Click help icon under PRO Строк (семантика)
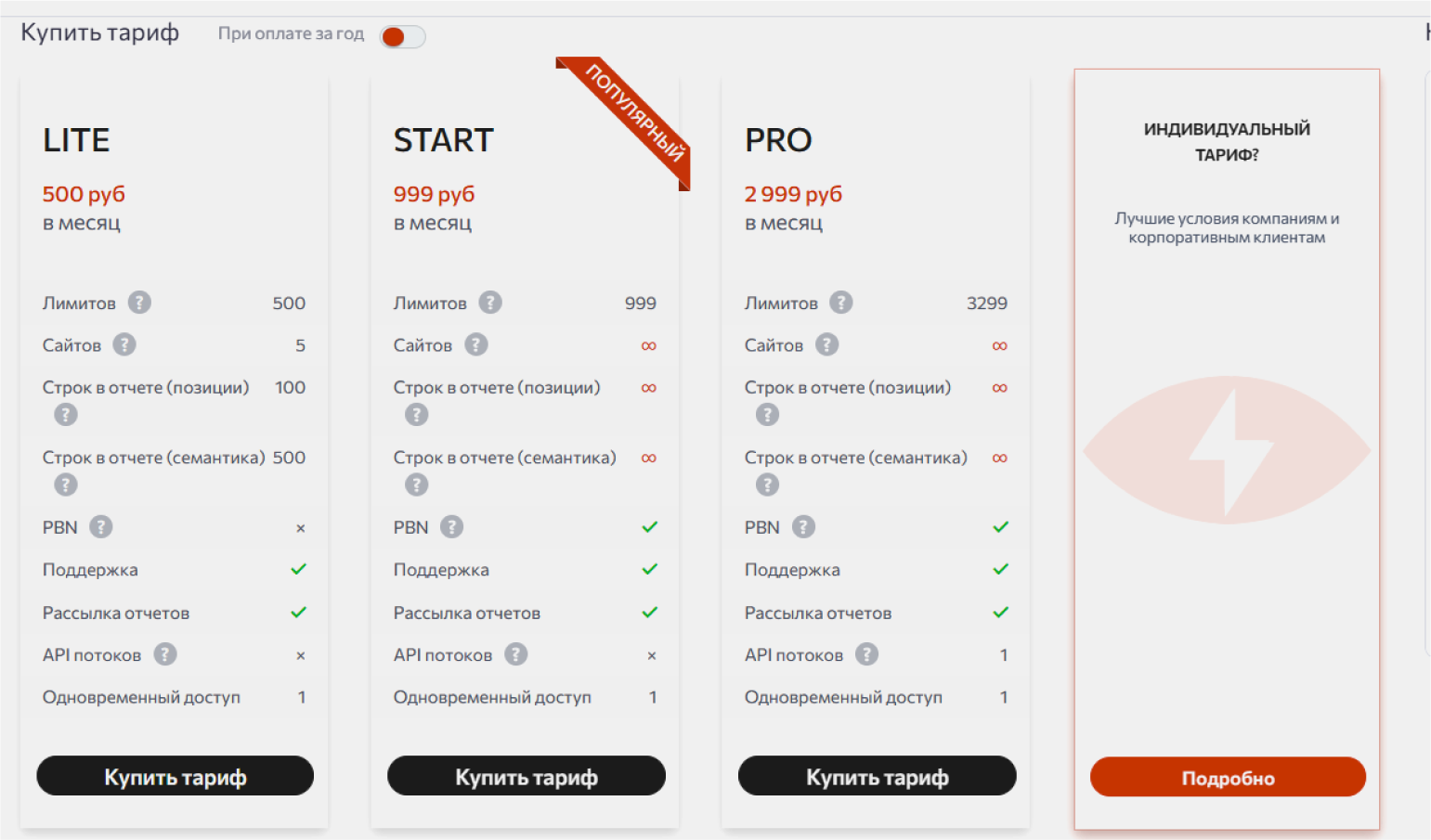This screenshot has width=1431, height=840. (x=767, y=485)
